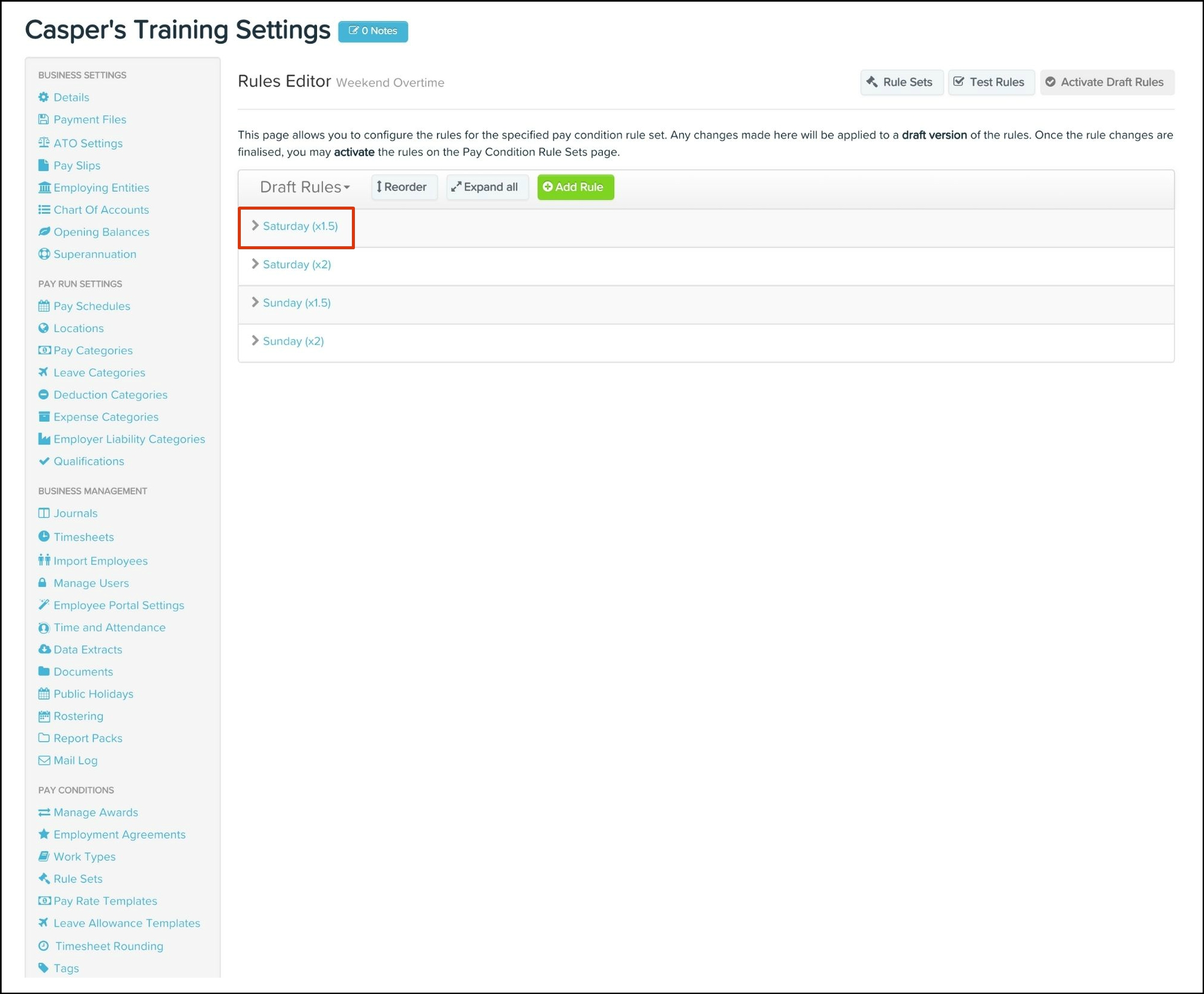Viewport: 1204px width, 994px height.
Task: Click the clock icon next to Timesheets
Action: point(44,536)
